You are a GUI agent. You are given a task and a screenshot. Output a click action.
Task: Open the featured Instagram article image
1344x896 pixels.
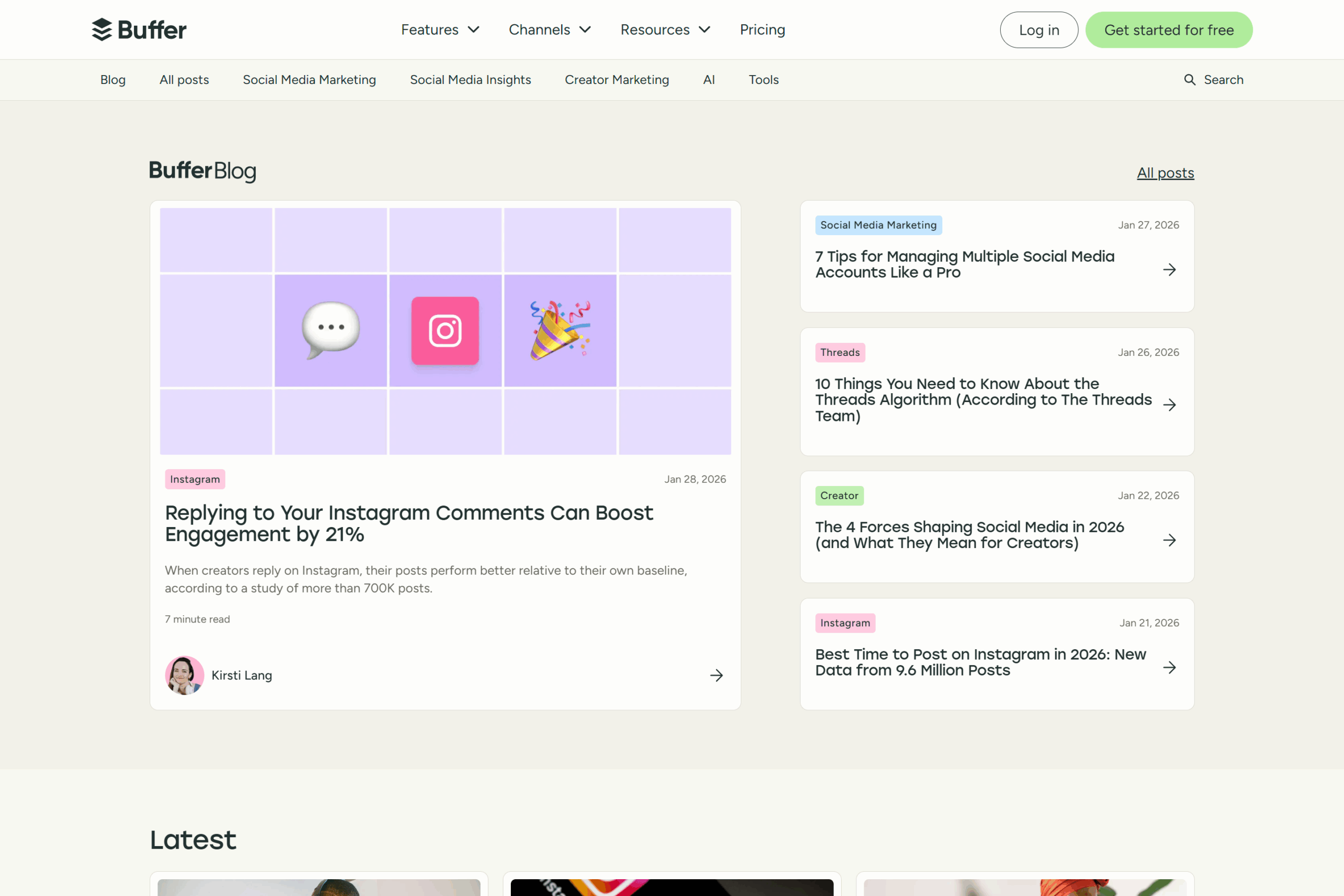(445, 331)
